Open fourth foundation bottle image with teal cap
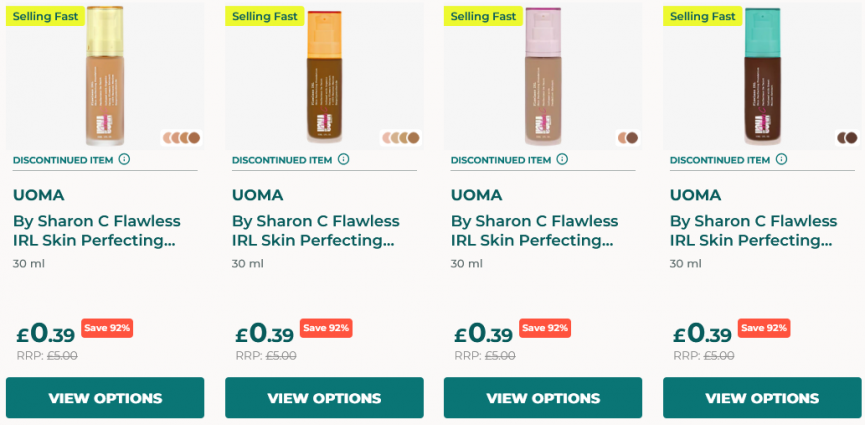 [762, 75]
